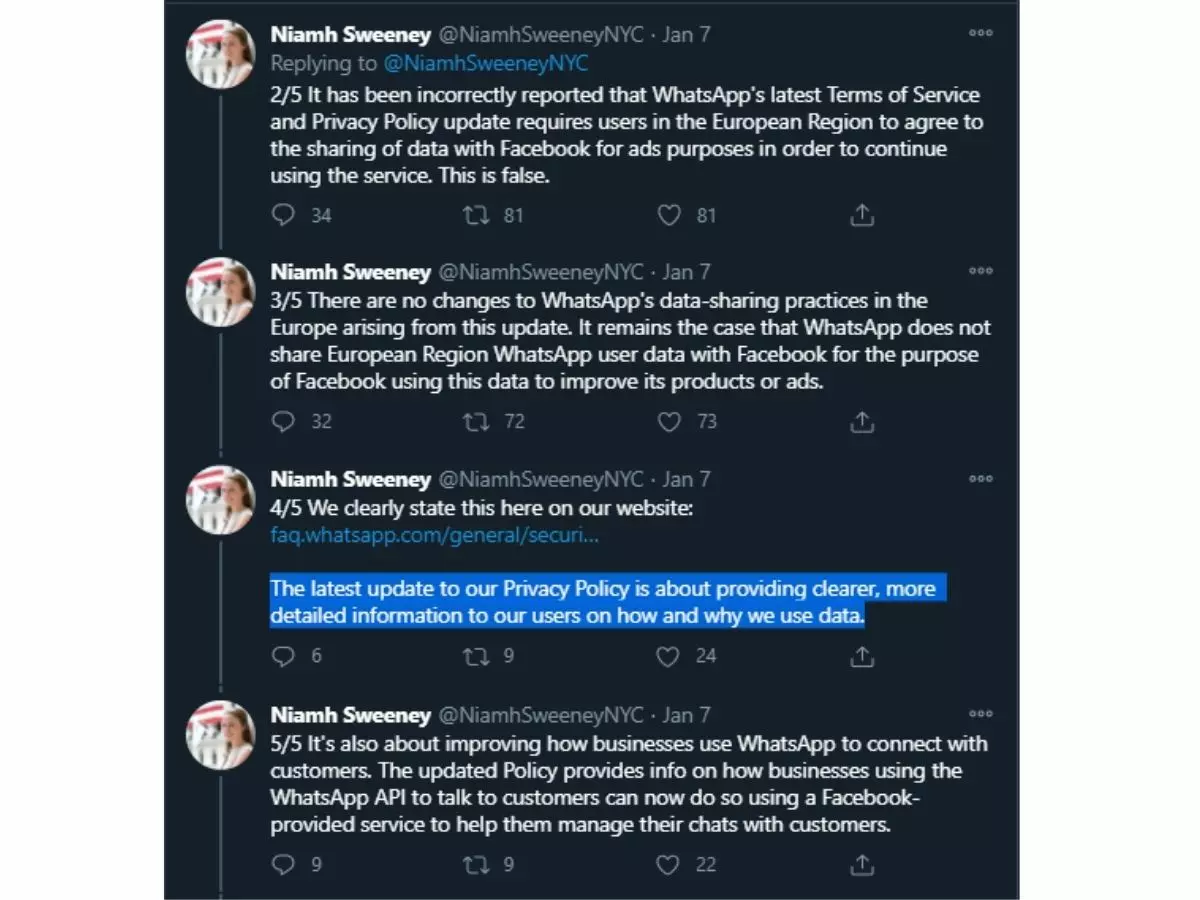Open more options on the 2/5 tweet
This screenshot has height=900, width=1200.
[x=981, y=33]
